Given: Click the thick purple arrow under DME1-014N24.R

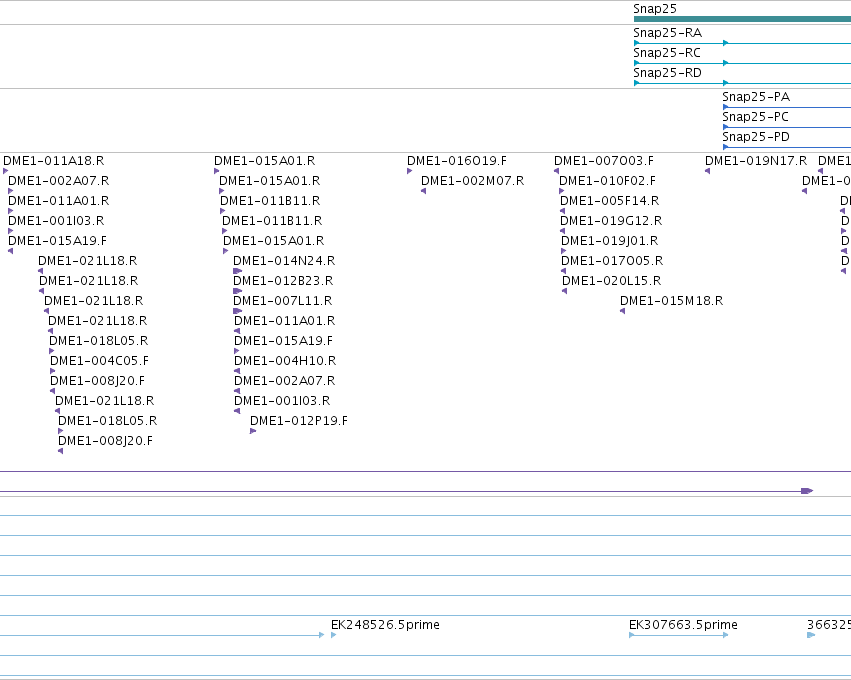Looking at the screenshot, I should [x=237, y=271].
